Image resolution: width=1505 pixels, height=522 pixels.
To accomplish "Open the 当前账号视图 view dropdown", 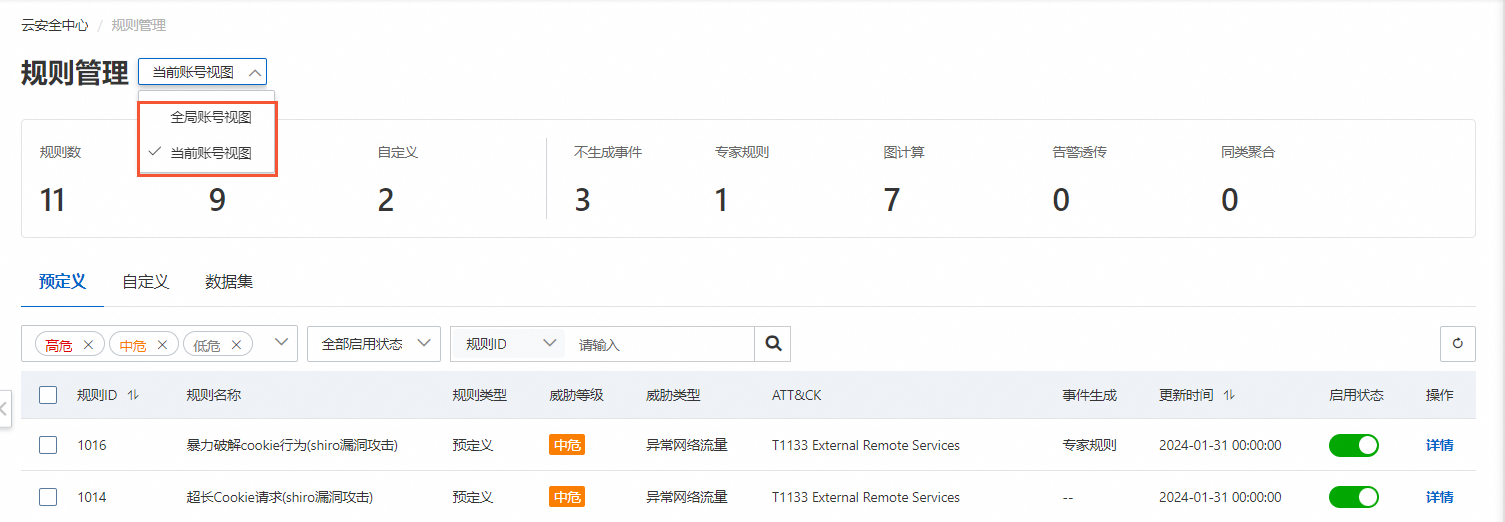I will click(x=202, y=72).
